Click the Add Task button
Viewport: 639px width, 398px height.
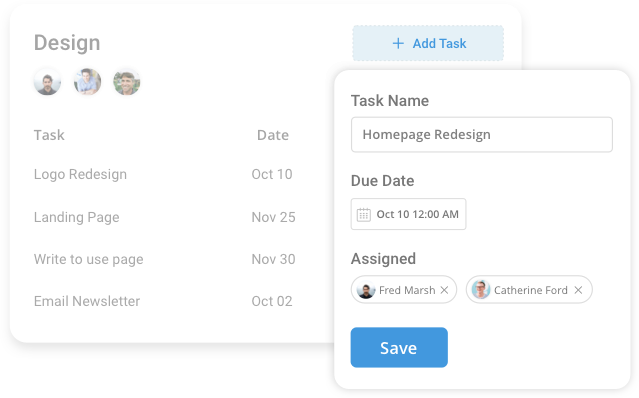[428, 43]
